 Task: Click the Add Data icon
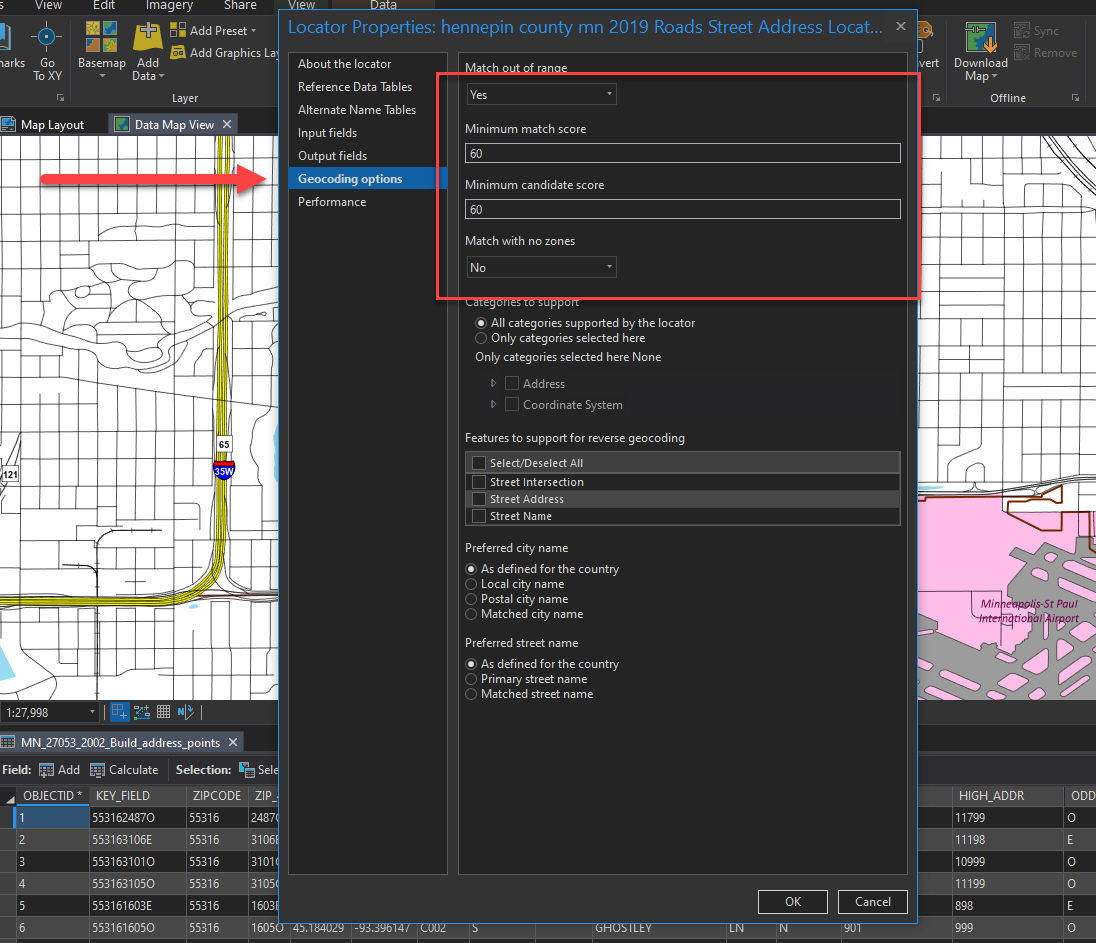(x=147, y=37)
